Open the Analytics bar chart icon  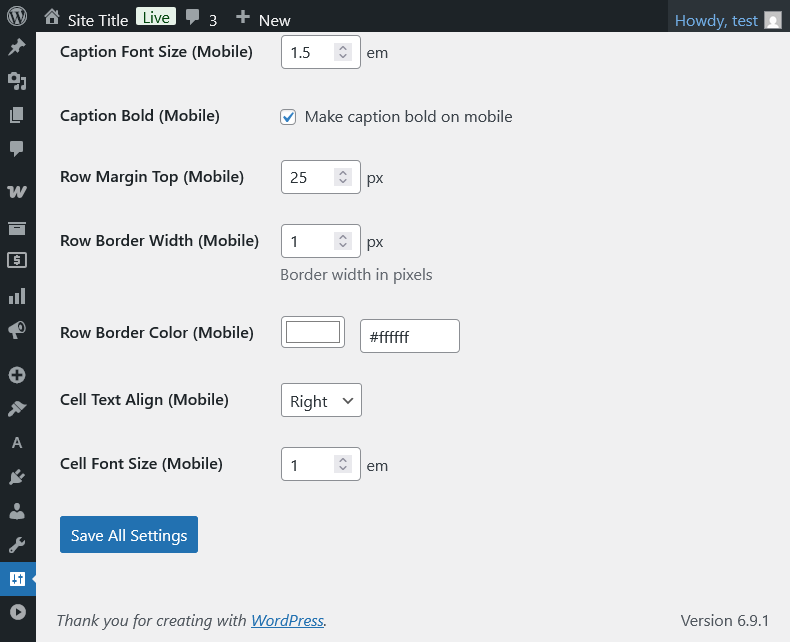[x=17, y=296]
